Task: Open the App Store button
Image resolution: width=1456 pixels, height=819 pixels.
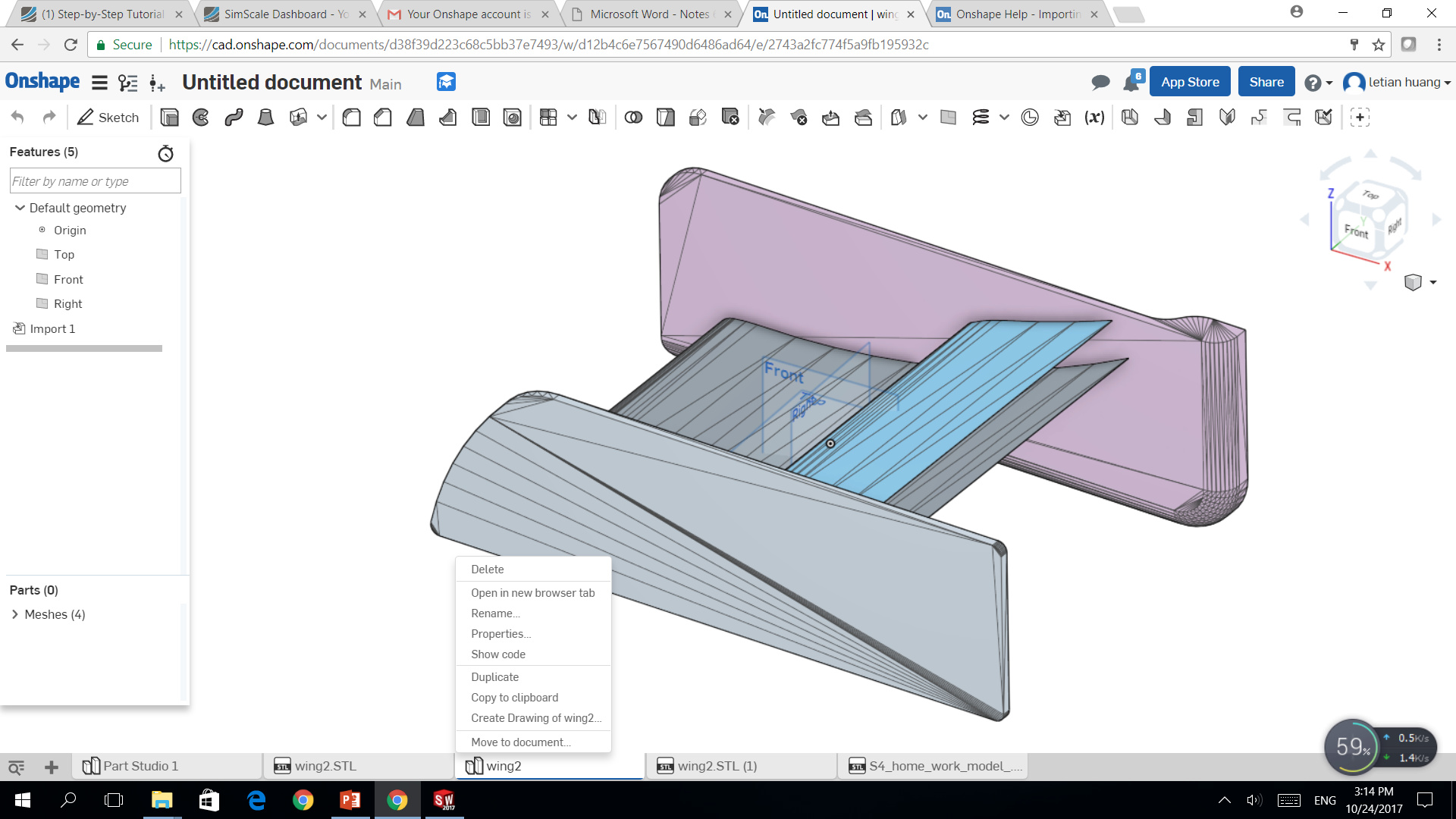Action: click(x=1189, y=82)
